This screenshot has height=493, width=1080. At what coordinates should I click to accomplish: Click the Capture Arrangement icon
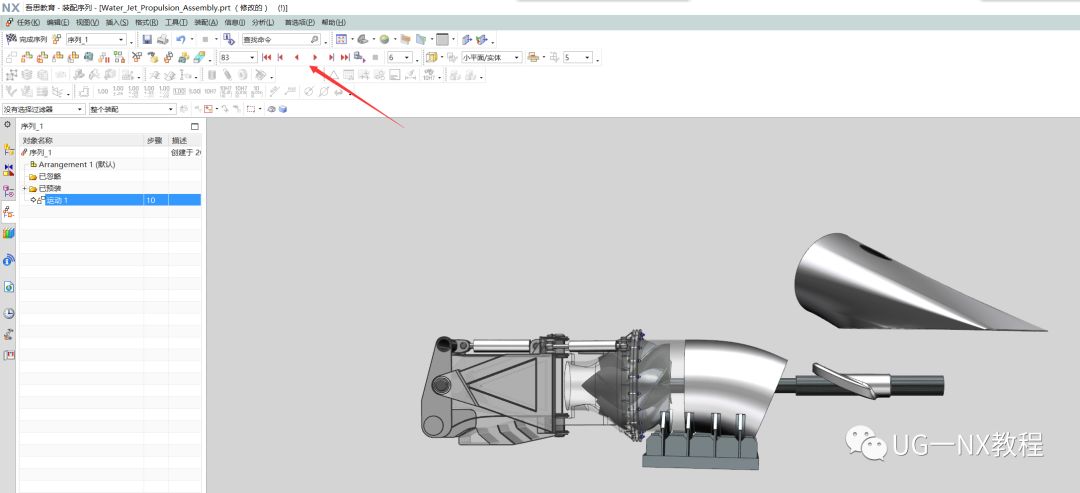click(184, 57)
